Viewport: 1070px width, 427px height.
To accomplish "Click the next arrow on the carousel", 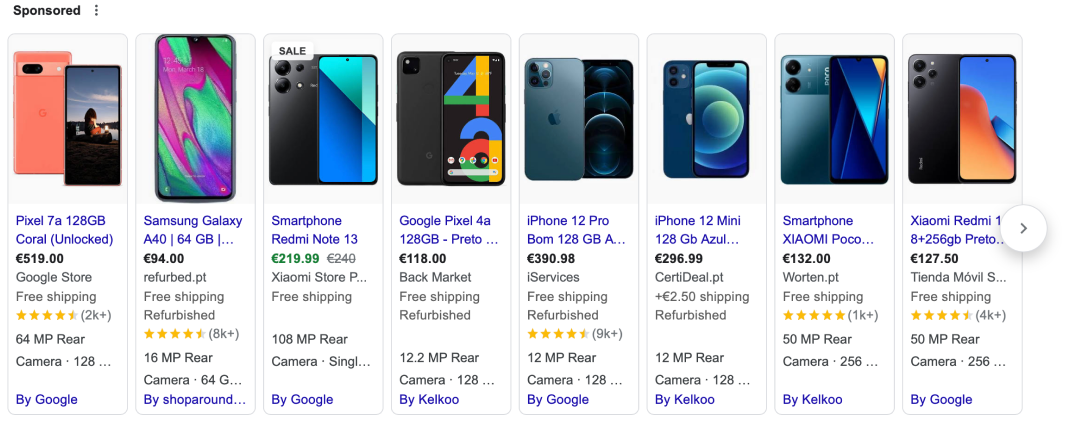I will [1022, 228].
